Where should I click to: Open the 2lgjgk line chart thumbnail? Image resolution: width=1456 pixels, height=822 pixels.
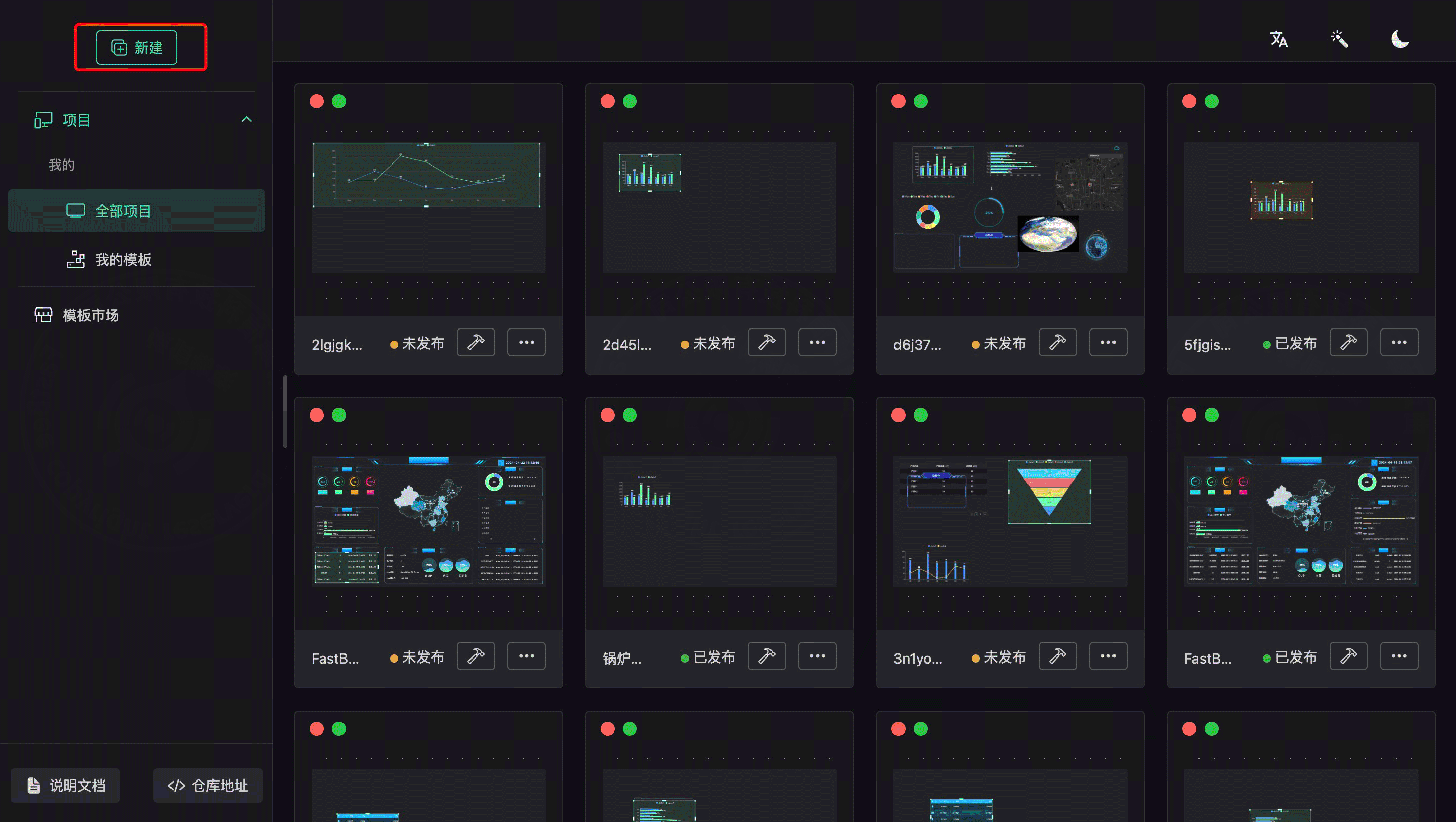pyautogui.click(x=429, y=208)
